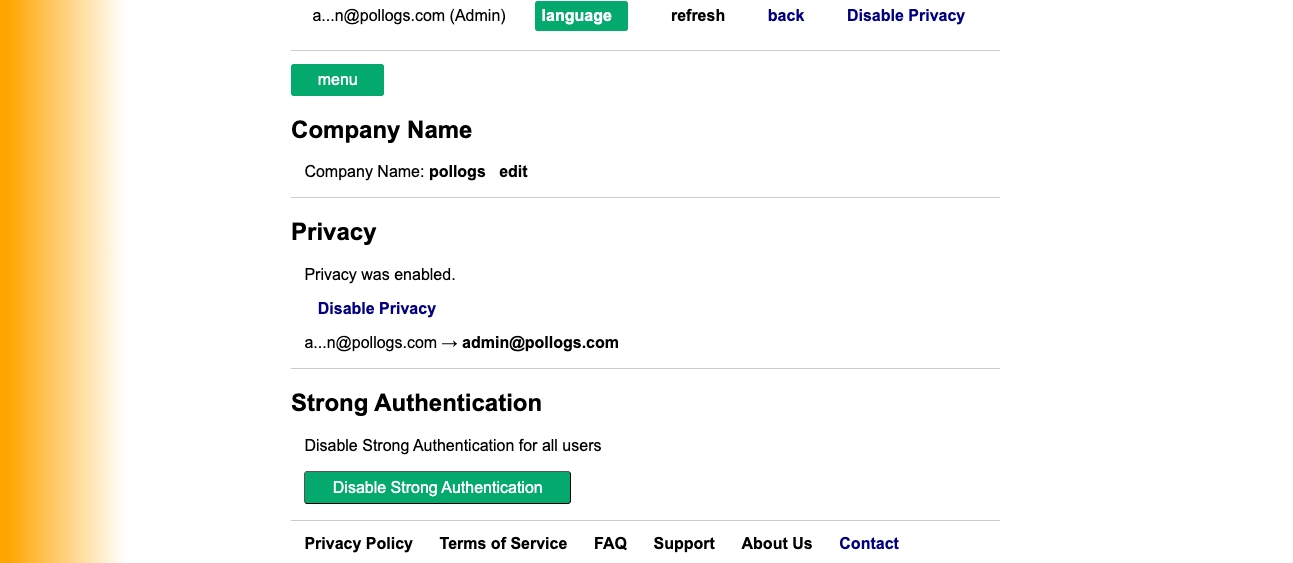
Task: Visit the Support footer link
Action: (x=684, y=544)
